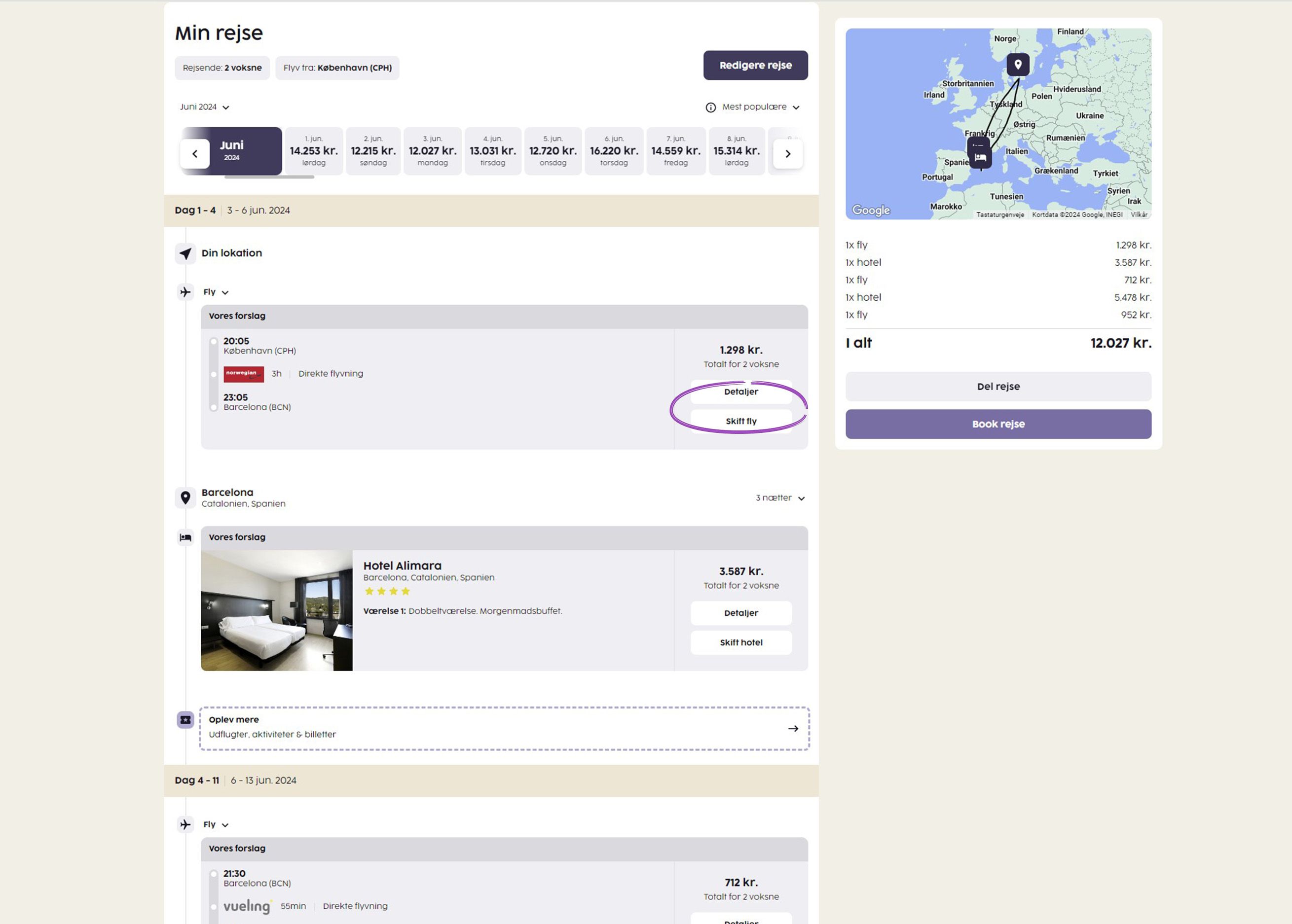Image resolution: width=1292 pixels, height=924 pixels.
Task: Click the Din lokation navigation arrow icon
Action: pos(185,253)
